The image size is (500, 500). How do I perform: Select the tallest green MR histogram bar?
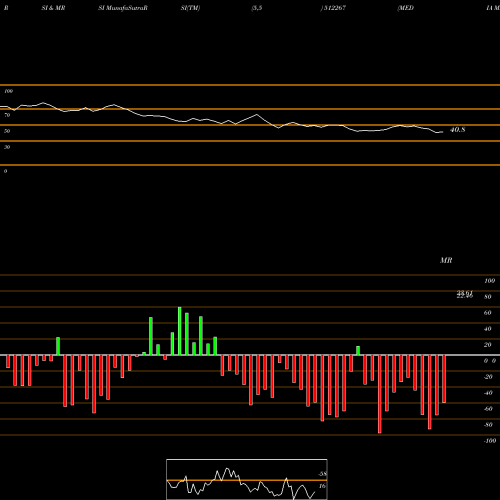point(180,331)
